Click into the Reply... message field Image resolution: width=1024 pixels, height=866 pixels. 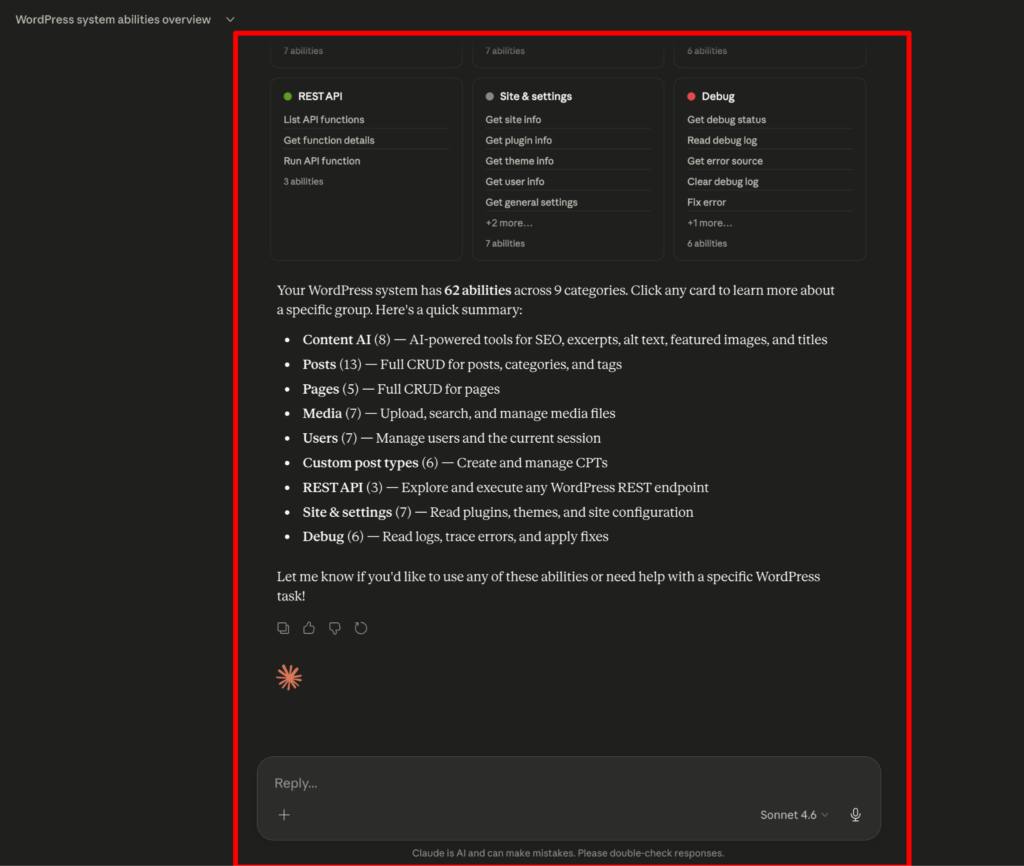(x=568, y=783)
